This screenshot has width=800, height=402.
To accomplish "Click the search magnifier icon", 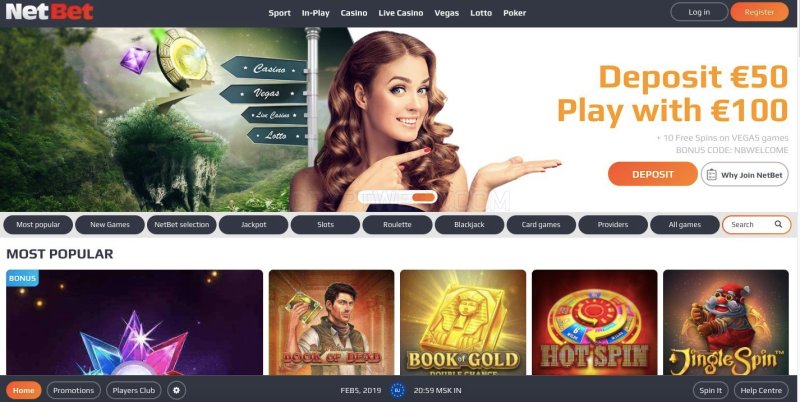I will pyautogui.click(x=778, y=224).
